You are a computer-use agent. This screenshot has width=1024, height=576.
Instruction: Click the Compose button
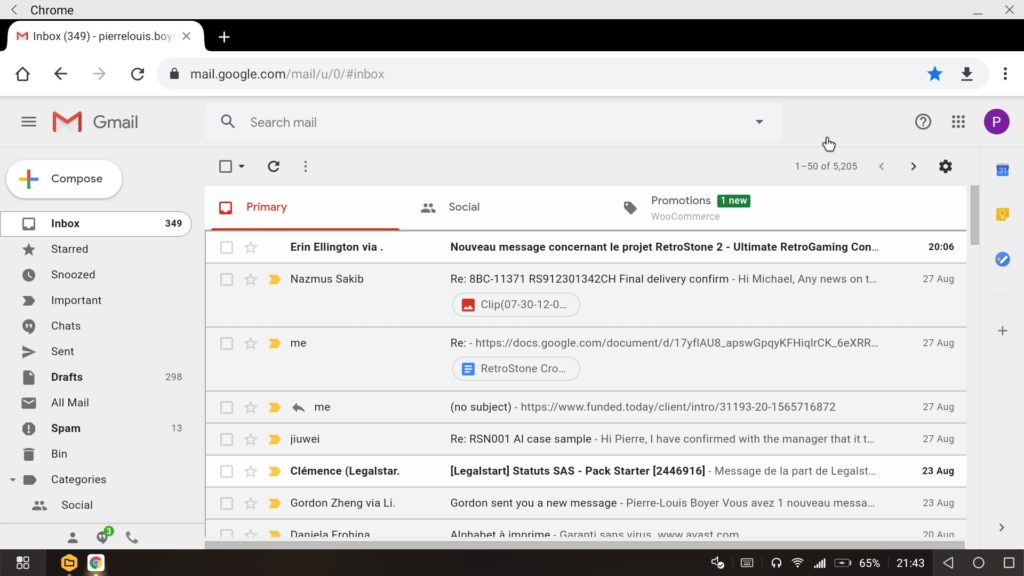pos(65,179)
